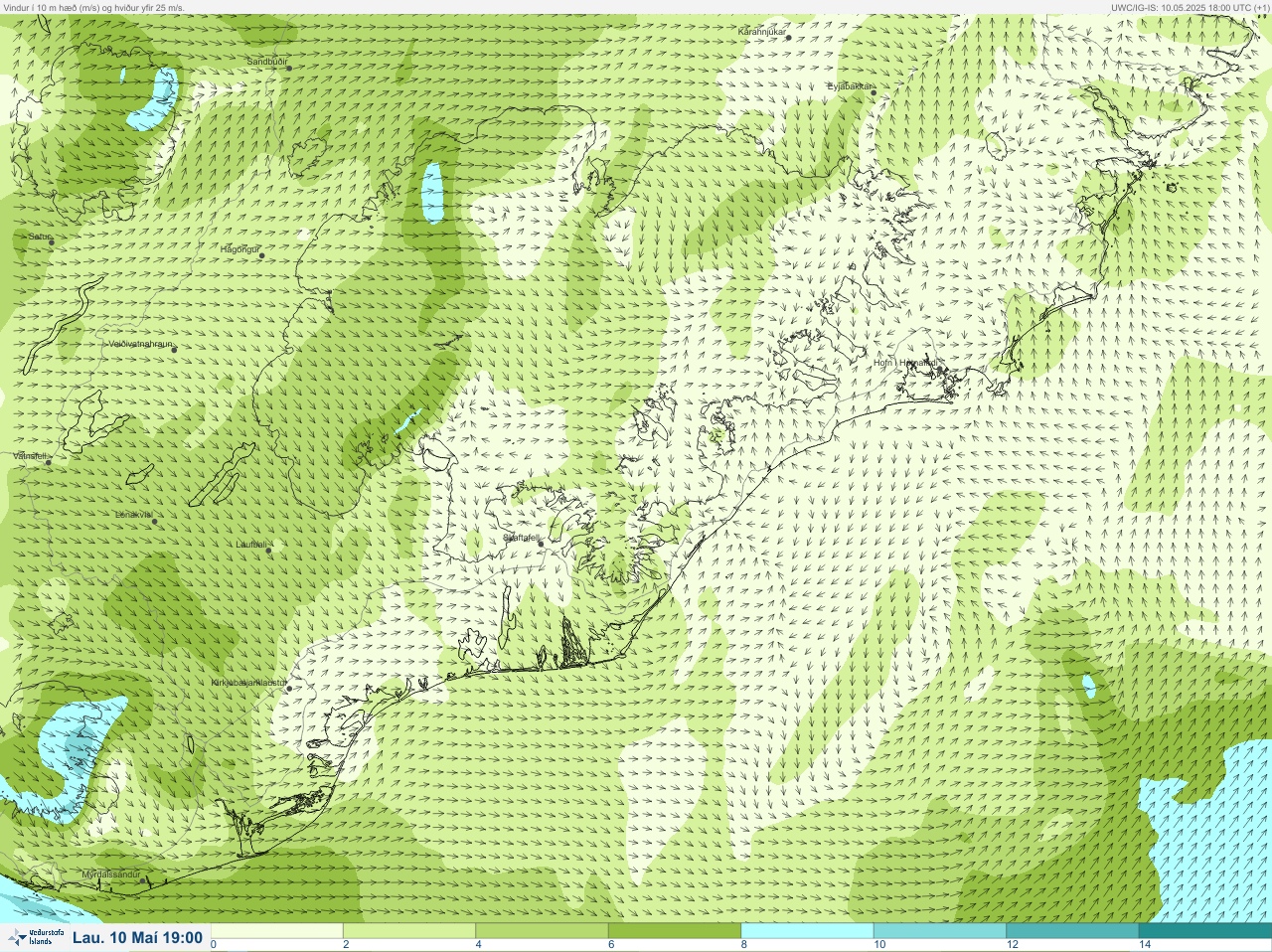Click the 2–4 m/s legend color swatch
The image size is (1272, 952).
tap(409, 931)
